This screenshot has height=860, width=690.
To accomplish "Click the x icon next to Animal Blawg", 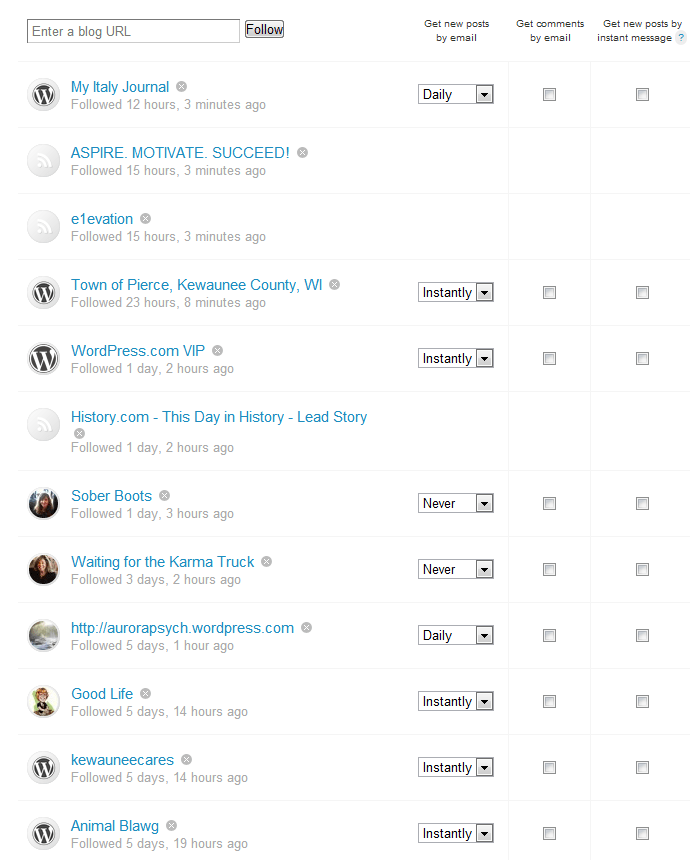I will pos(171,826).
